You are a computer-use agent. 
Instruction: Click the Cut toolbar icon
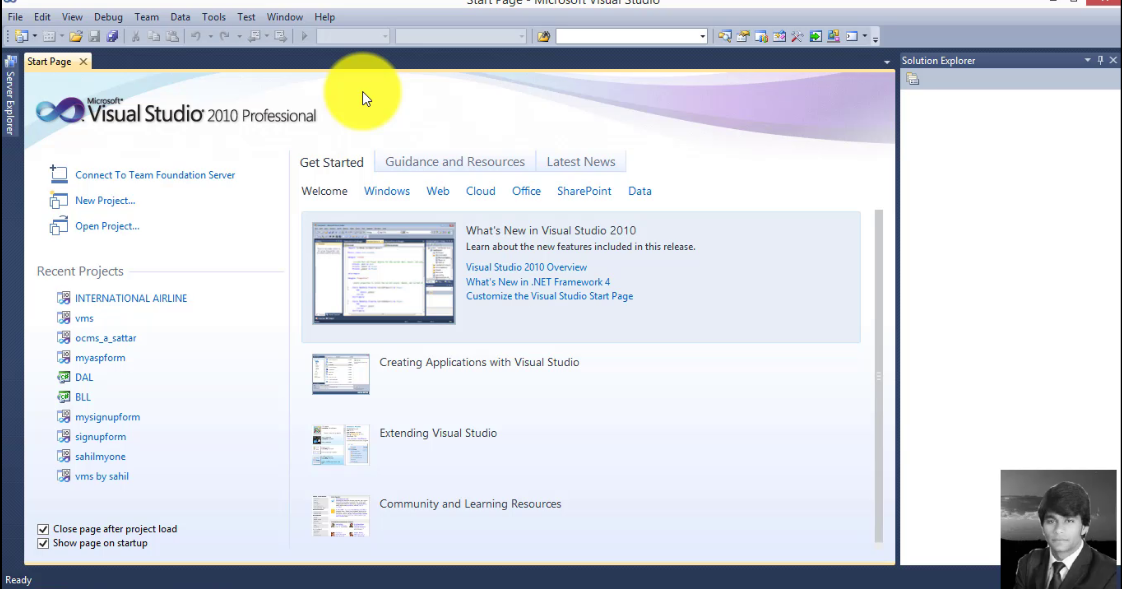click(x=135, y=36)
